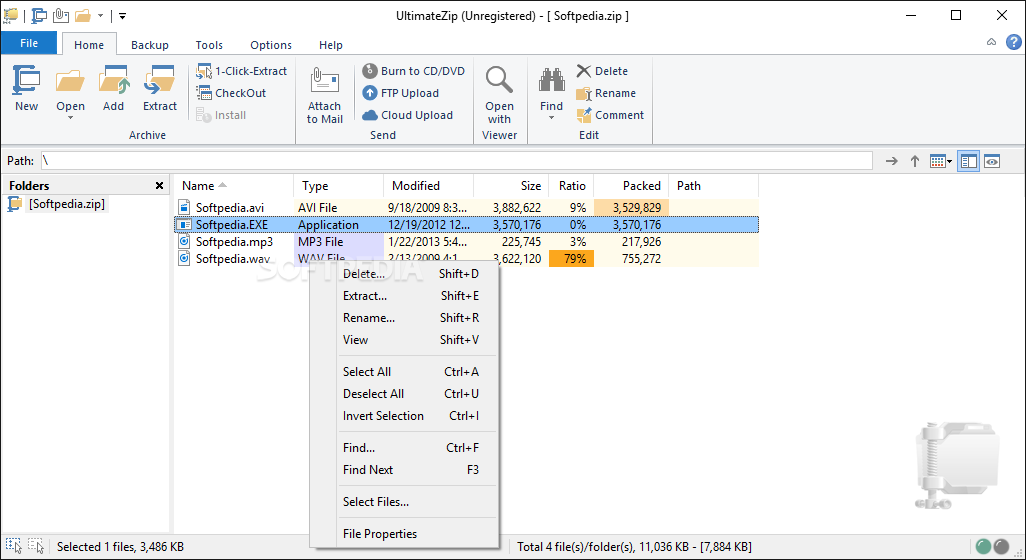Click quick access attach paperclip icon
This screenshot has height=560, width=1026.
pyautogui.click(x=61, y=15)
